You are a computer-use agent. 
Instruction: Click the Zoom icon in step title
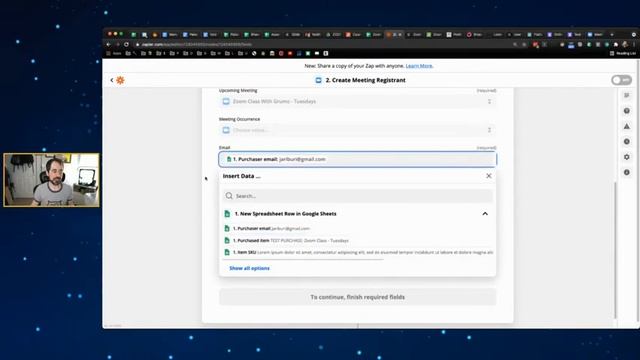point(319,80)
